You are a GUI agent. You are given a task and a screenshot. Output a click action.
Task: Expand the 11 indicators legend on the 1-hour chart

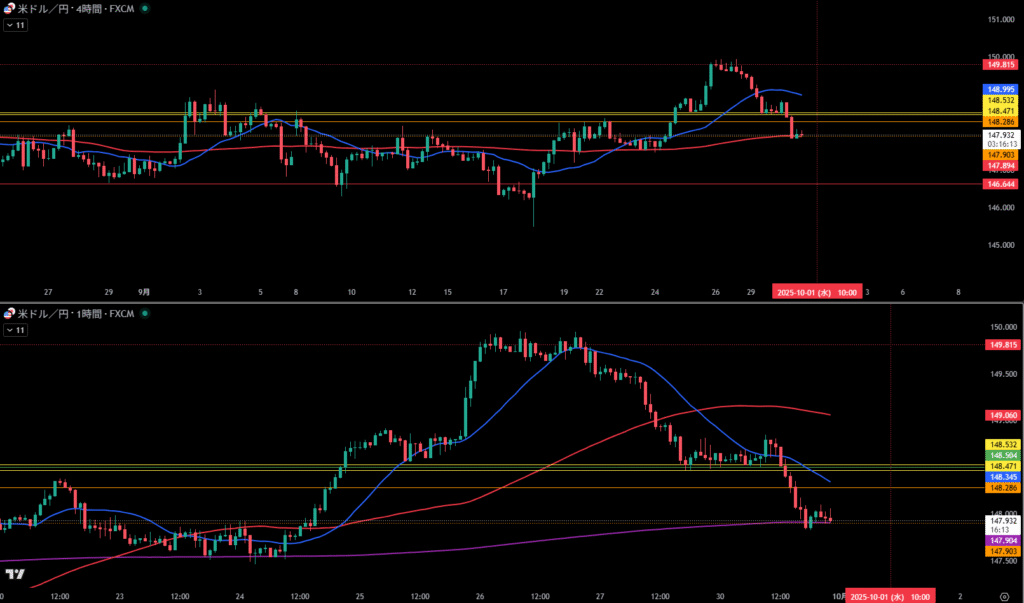[x=15, y=330]
